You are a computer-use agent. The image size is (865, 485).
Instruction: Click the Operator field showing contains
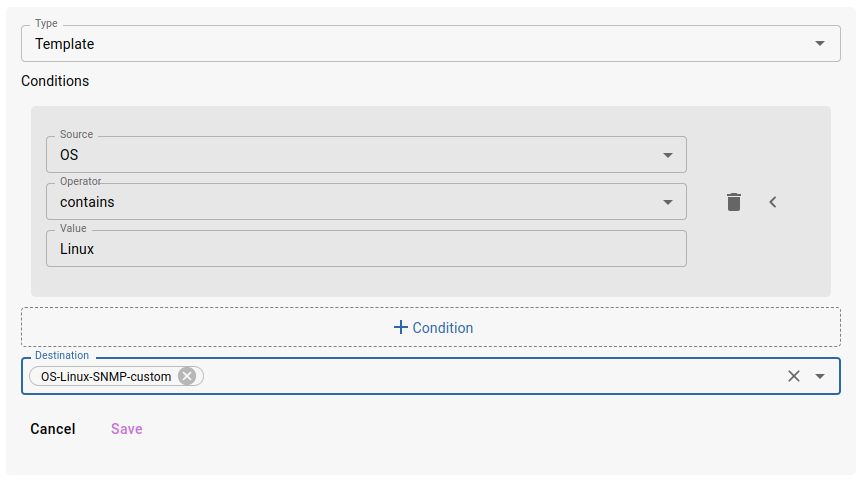[x=350, y=202]
